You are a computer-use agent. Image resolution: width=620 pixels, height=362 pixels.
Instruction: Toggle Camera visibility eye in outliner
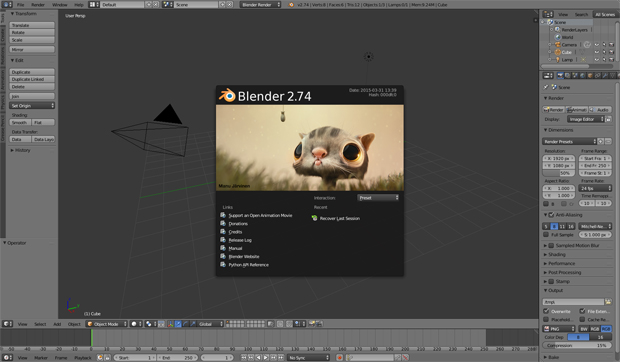click(x=597, y=45)
